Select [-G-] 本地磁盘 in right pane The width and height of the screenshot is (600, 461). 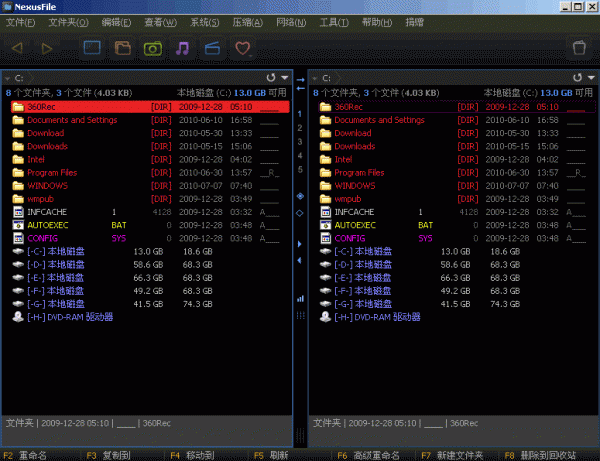tap(457, 304)
